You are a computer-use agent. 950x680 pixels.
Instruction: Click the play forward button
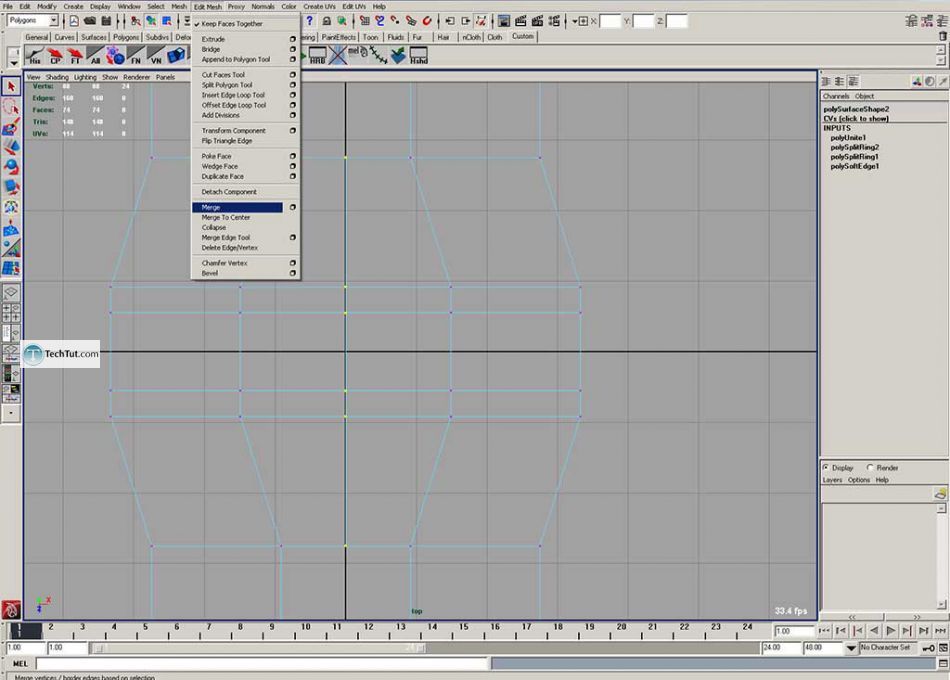(890, 631)
